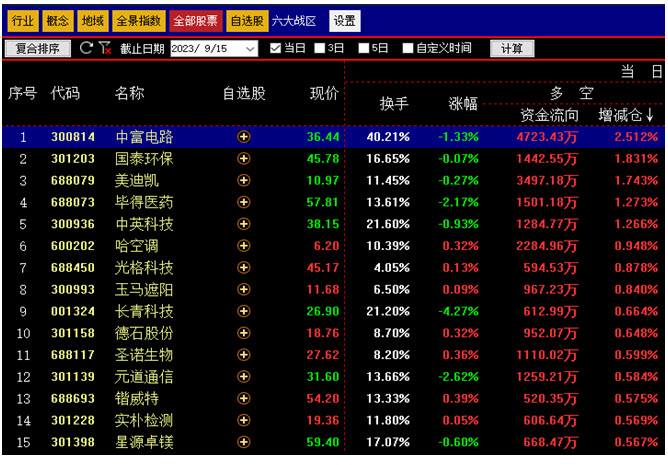
Task: Select stock code 300936
Action: (x=73, y=224)
